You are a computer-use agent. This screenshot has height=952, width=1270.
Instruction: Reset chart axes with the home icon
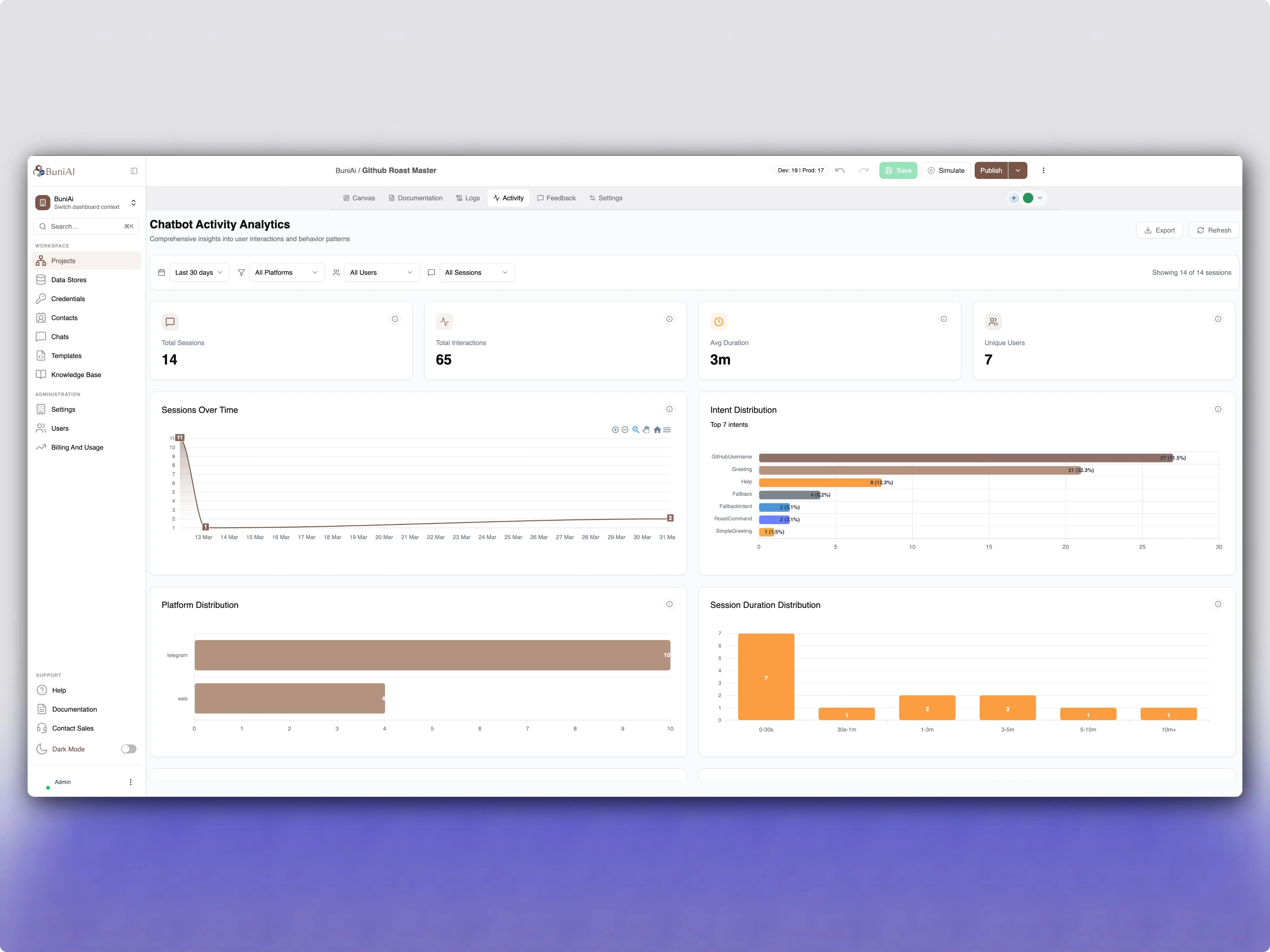click(657, 429)
